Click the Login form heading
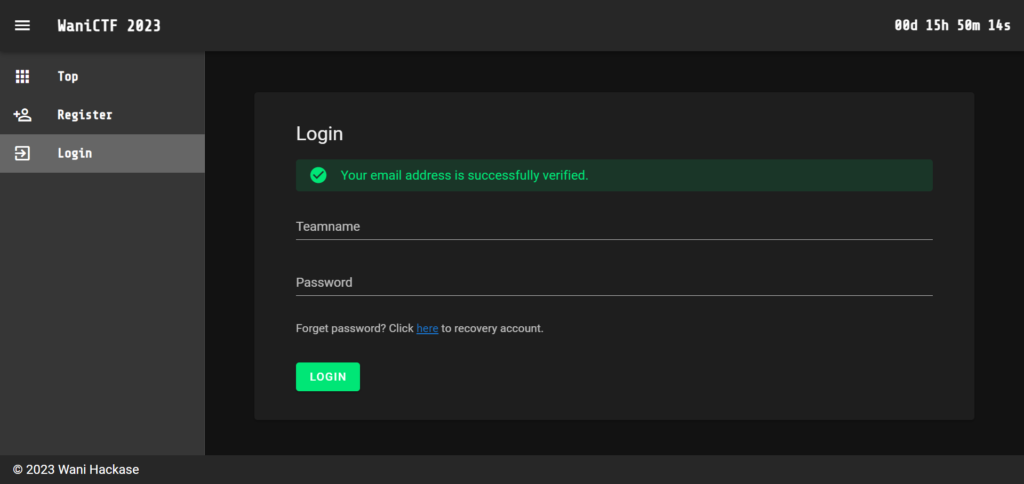 (x=319, y=134)
